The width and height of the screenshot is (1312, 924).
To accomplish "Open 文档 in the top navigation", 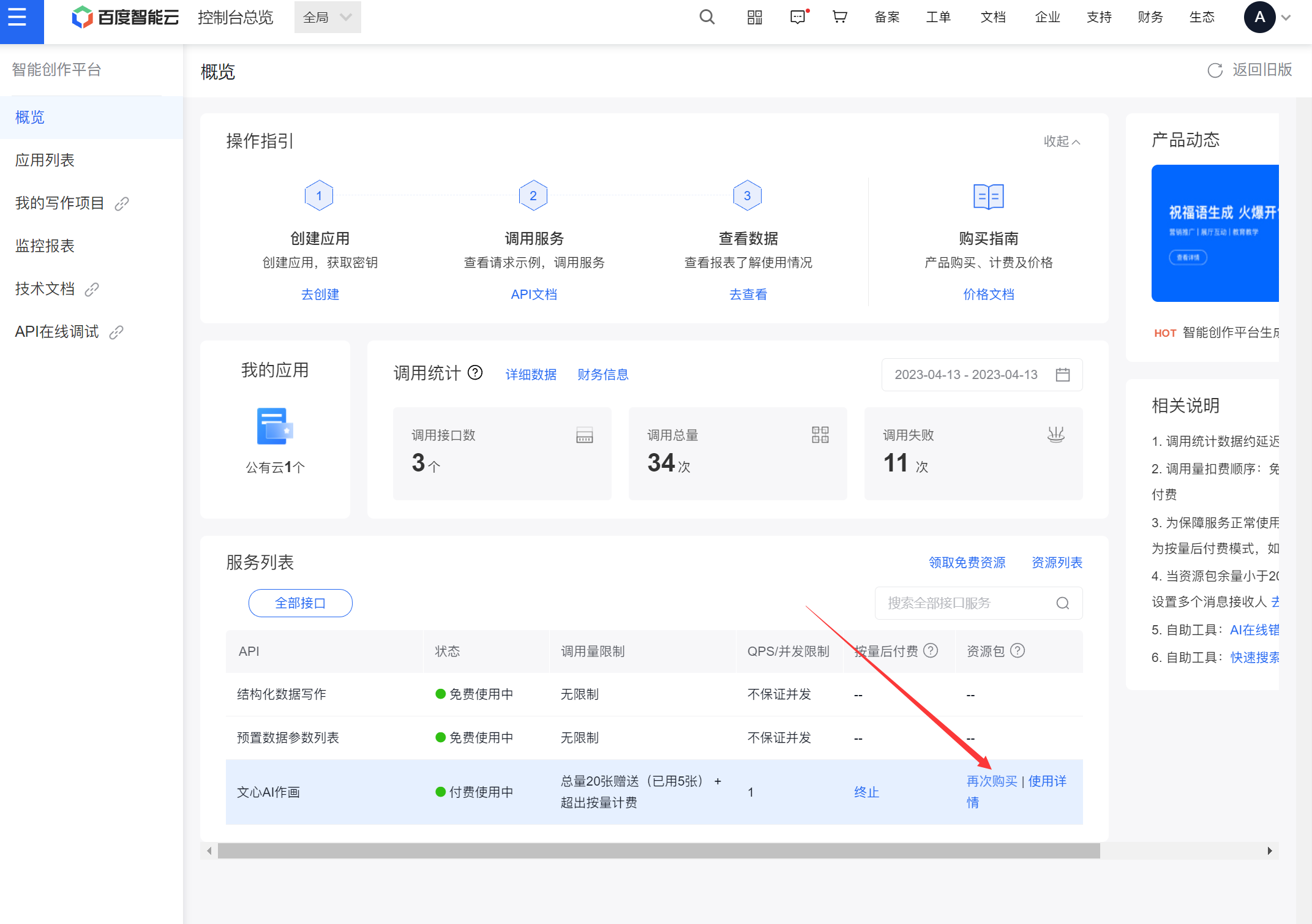I will 992,17.
